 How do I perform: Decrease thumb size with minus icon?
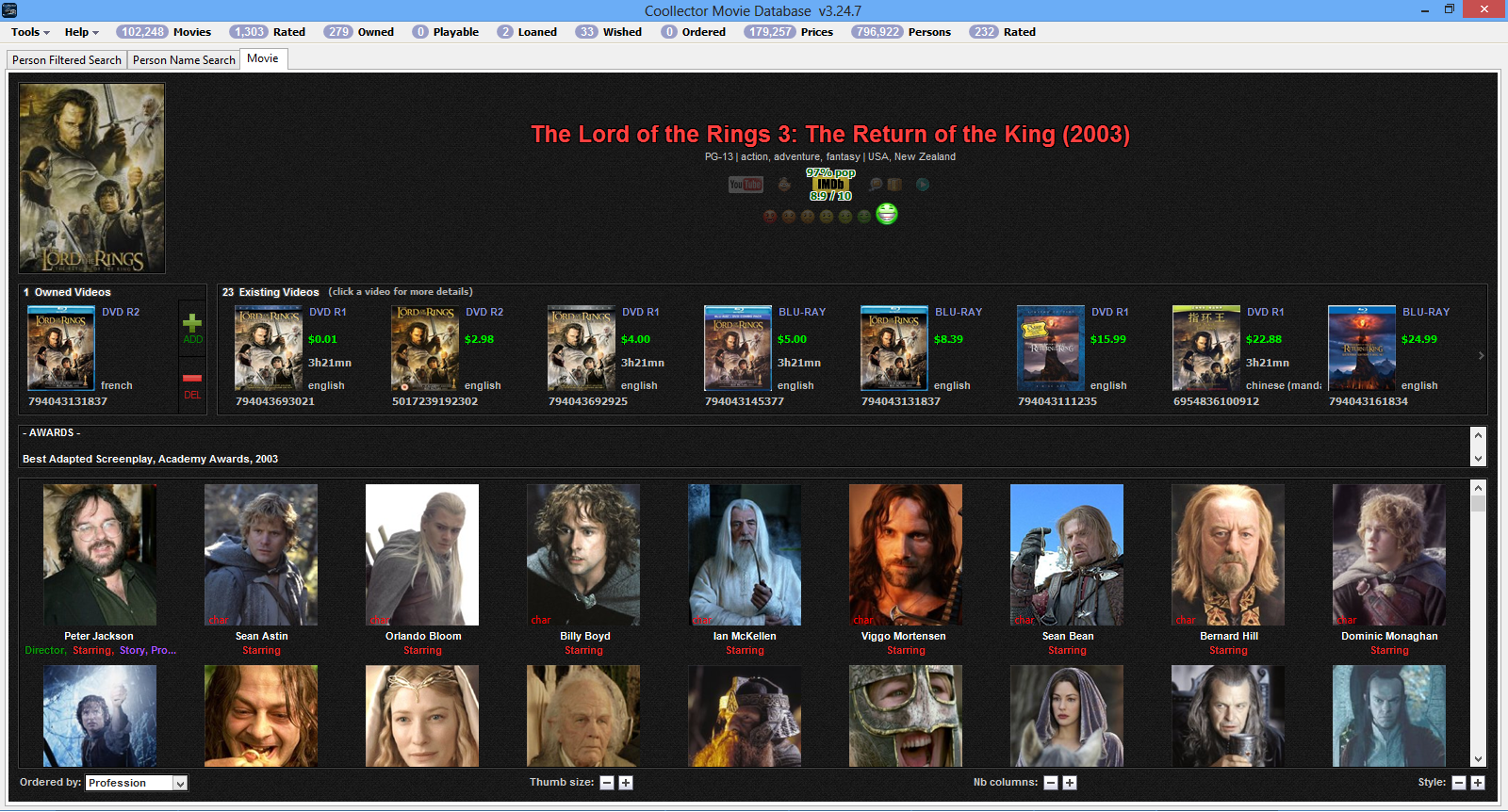pyautogui.click(x=607, y=783)
